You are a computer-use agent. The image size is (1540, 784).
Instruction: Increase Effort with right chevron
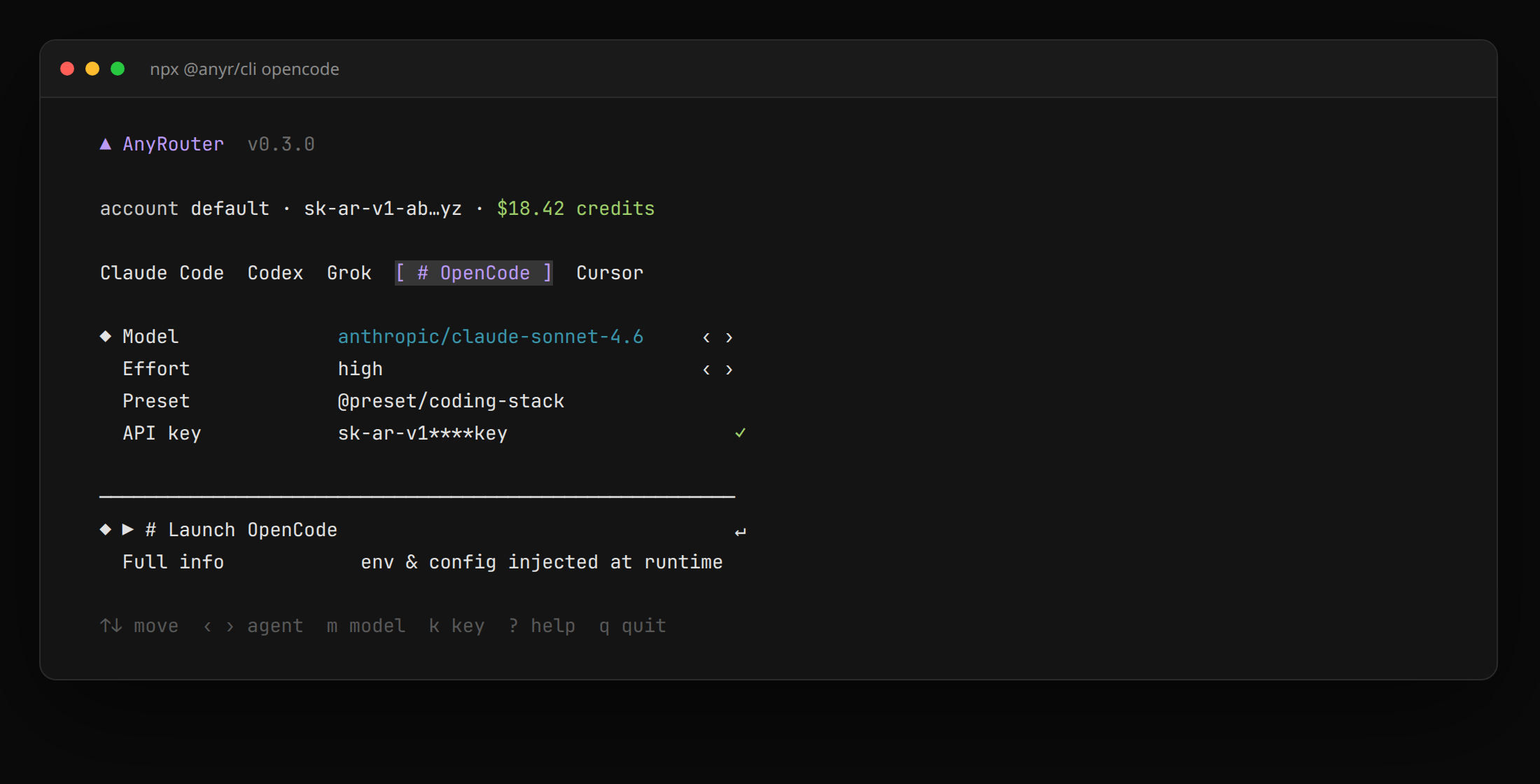pyautogui.click(x=729, y=370)
